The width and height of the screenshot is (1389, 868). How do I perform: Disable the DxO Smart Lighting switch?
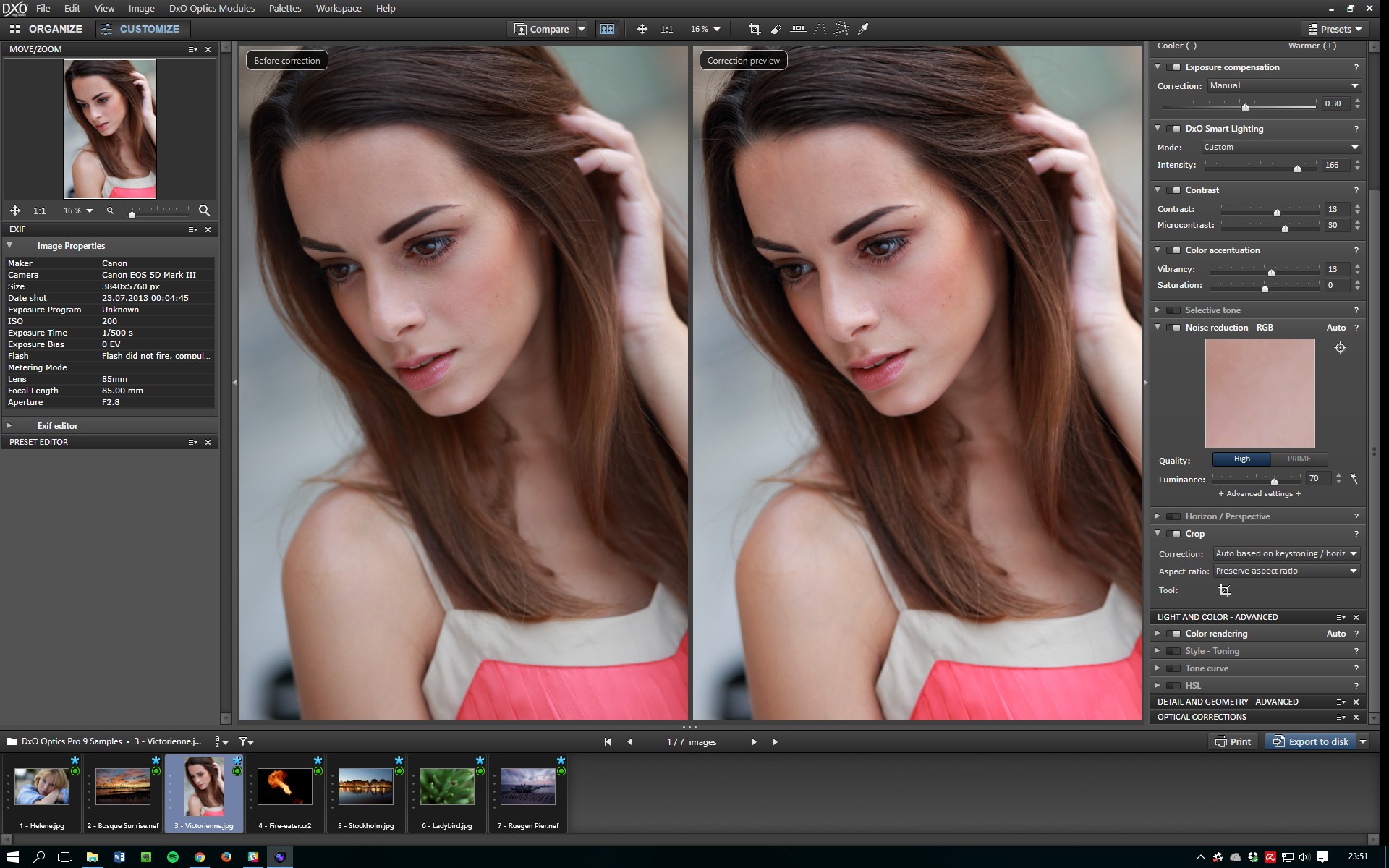[1173, 129]
